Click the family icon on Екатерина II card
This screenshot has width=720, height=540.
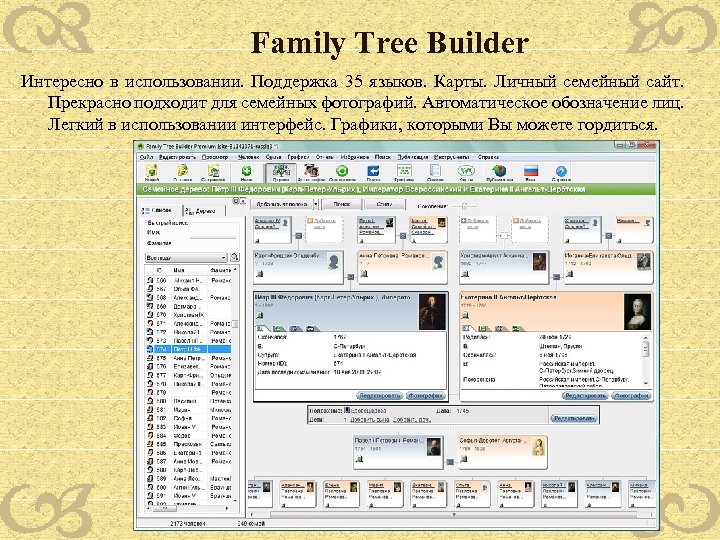point(466,315)
